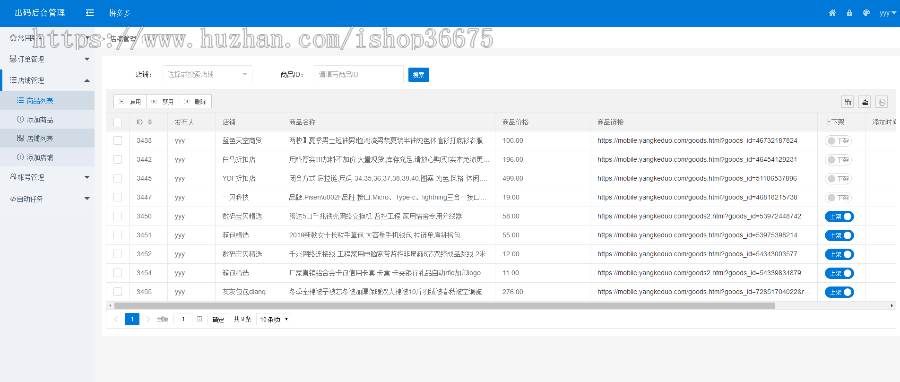The width and height of the screenshot is (900, 382).
Task: Tick the checkbox for row 3447
Action: point(118,197)
